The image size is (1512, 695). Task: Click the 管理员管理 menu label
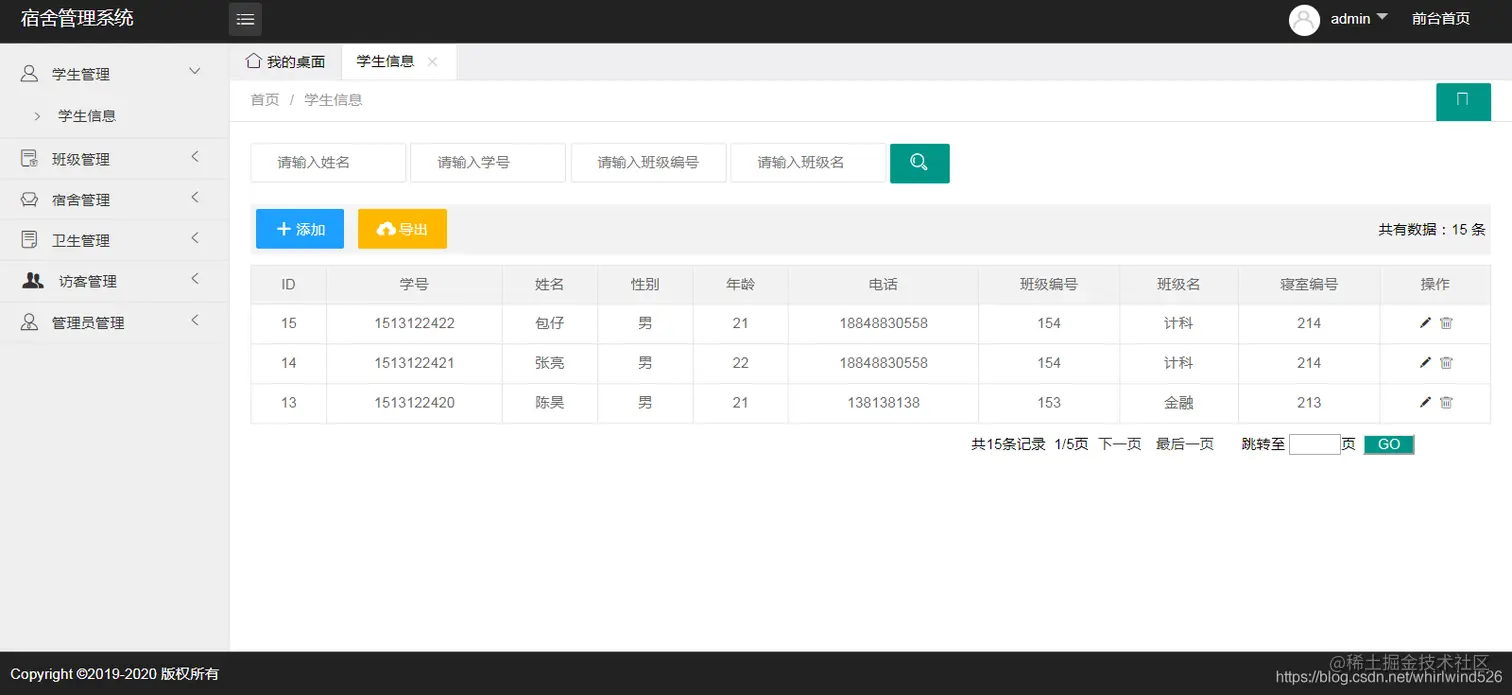click(x=88, y=323)
